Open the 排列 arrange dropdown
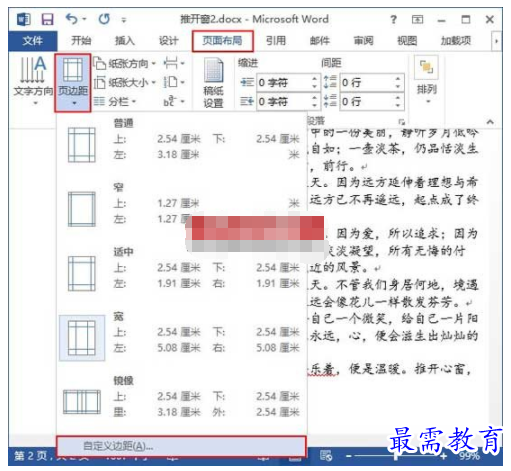Image resolution: width=511 pixels, height=471 pixels. [x=427, y=81]
